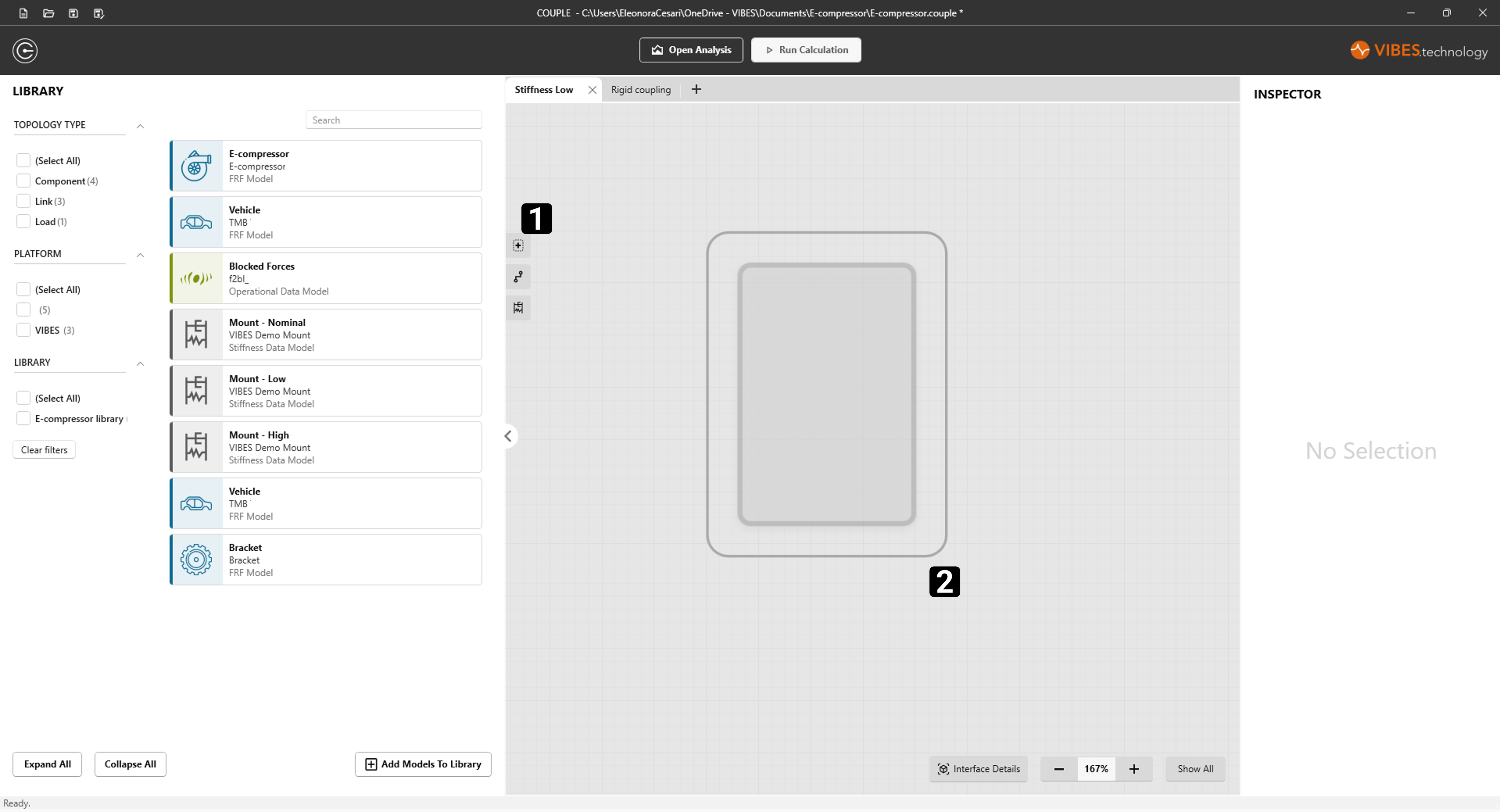Select the Blocked Forces model title text
Image resolution: width=1500 pixels, height=812 pixels.
(261, 266)
